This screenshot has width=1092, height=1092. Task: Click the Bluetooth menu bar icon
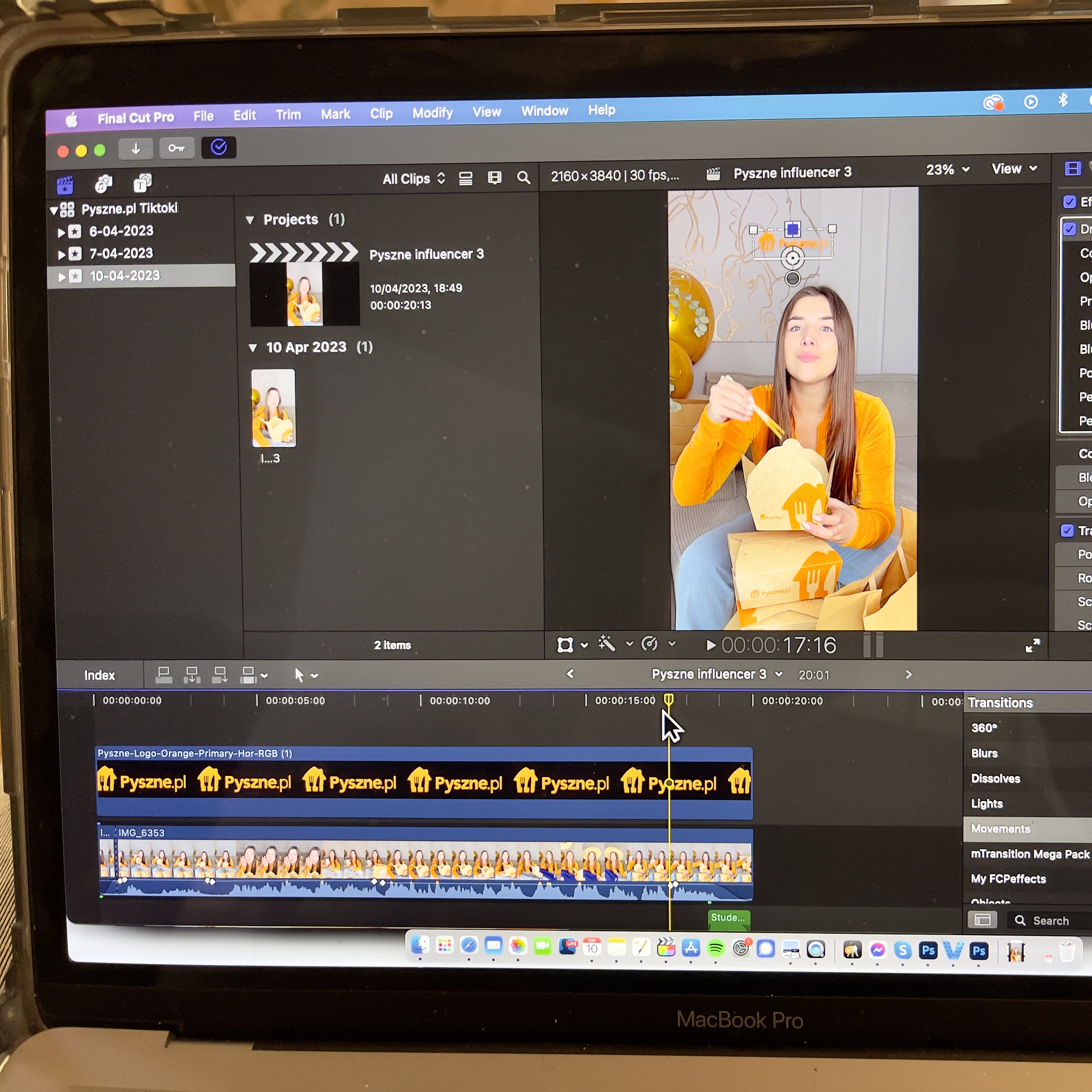(1063, 100)
